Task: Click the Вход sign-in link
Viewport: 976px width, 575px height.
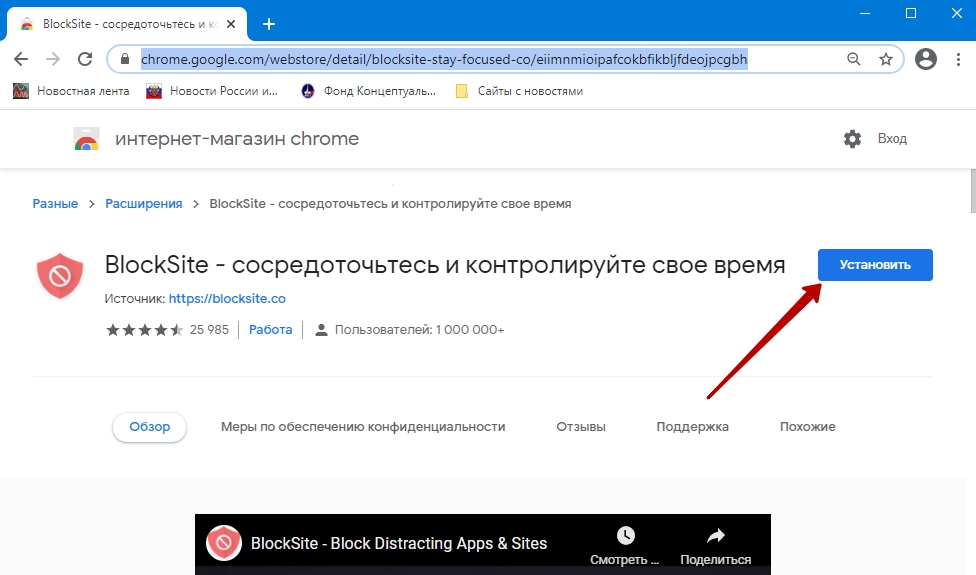Action: click(x=892, y=139)
